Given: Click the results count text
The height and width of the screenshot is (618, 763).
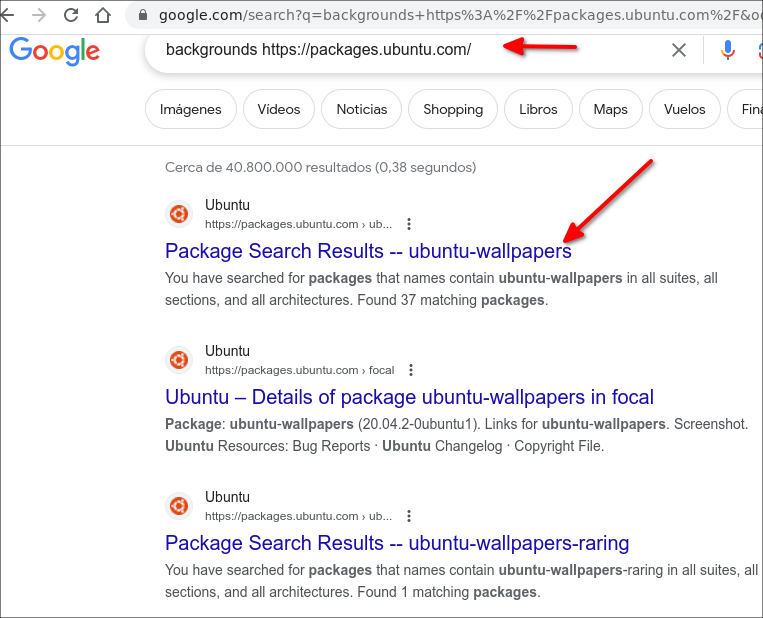Looking at the screenshot, I should 320,167.
